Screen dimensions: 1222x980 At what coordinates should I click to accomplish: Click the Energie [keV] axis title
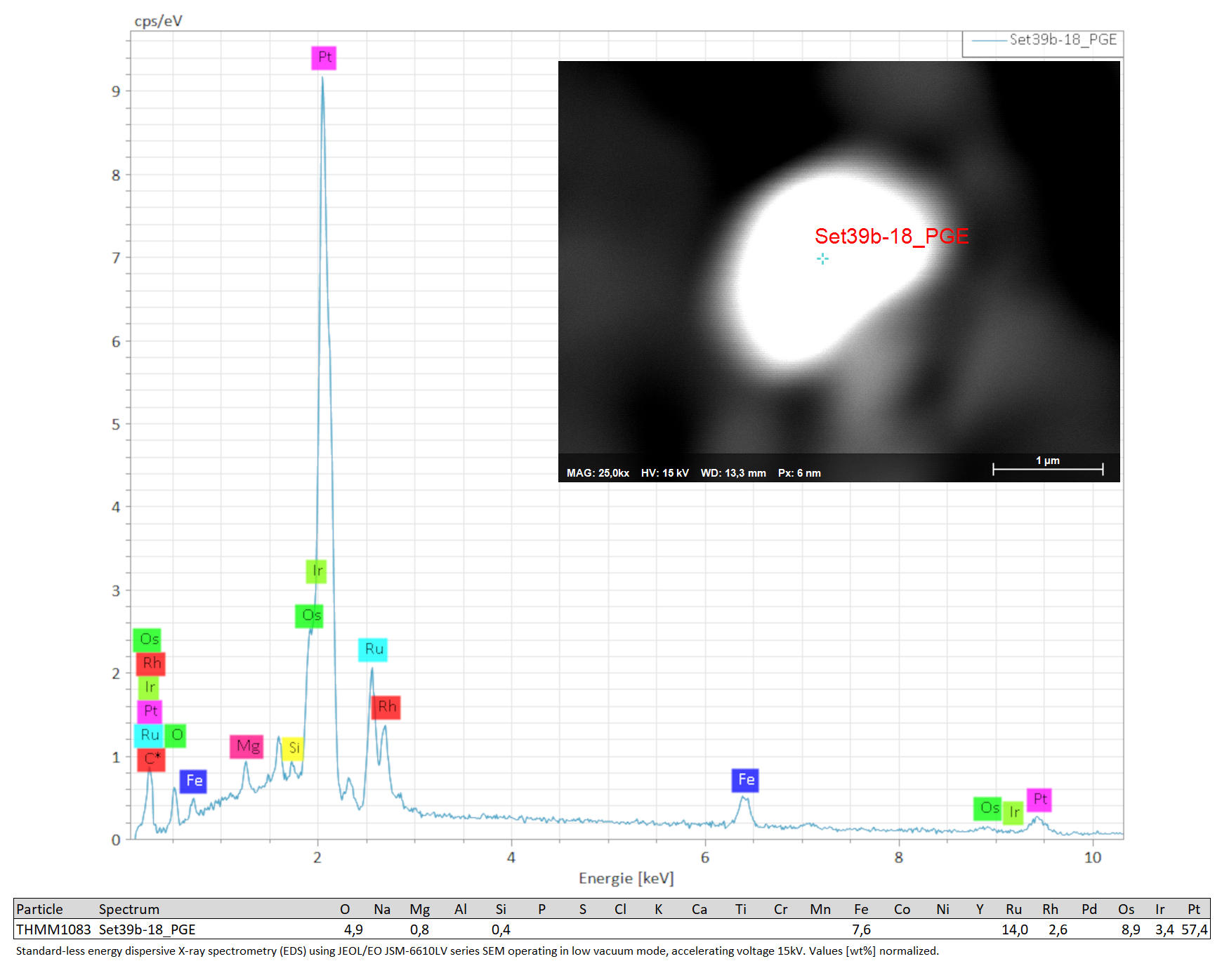pos(626,879)
